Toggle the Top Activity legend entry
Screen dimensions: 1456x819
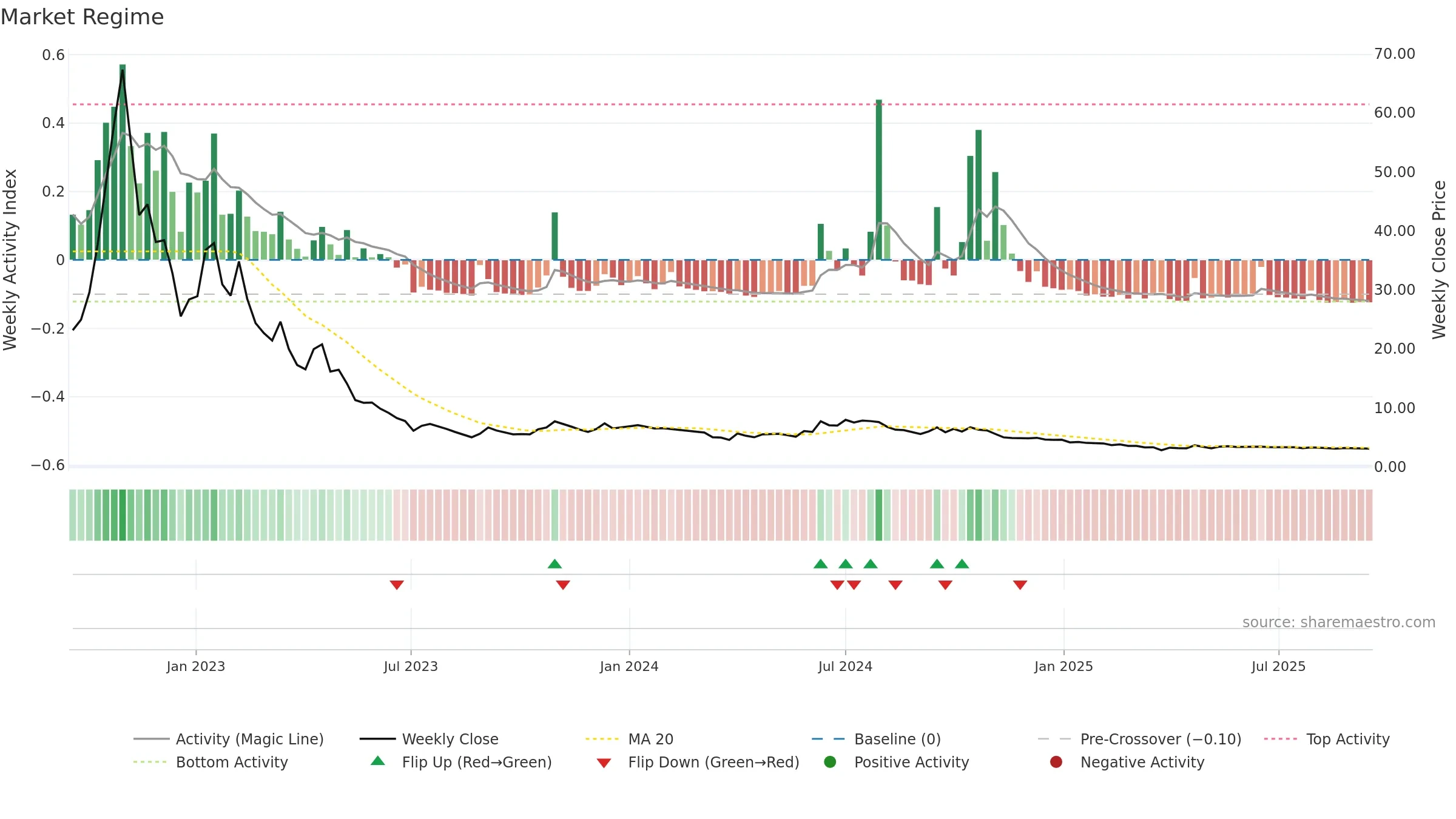[x=1327, y=739]
